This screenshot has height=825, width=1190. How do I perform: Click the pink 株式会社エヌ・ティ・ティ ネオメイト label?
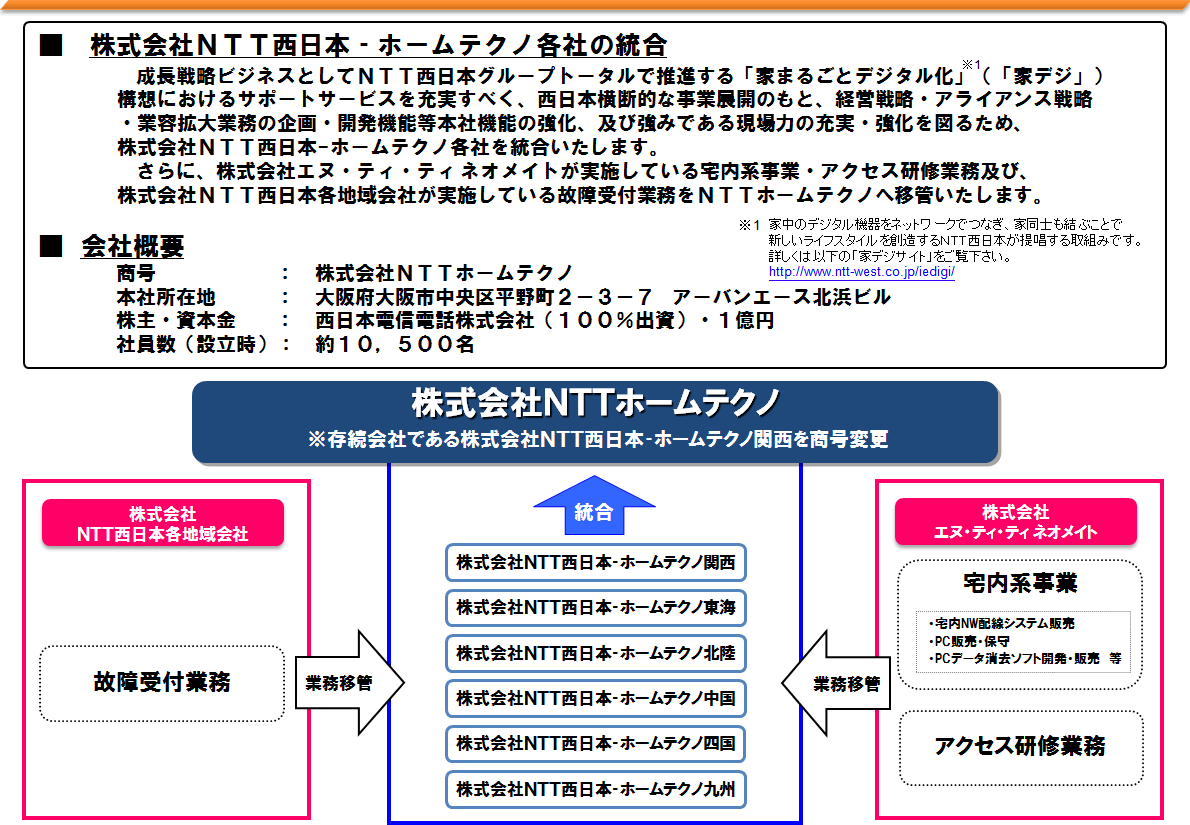[1015, 521]
